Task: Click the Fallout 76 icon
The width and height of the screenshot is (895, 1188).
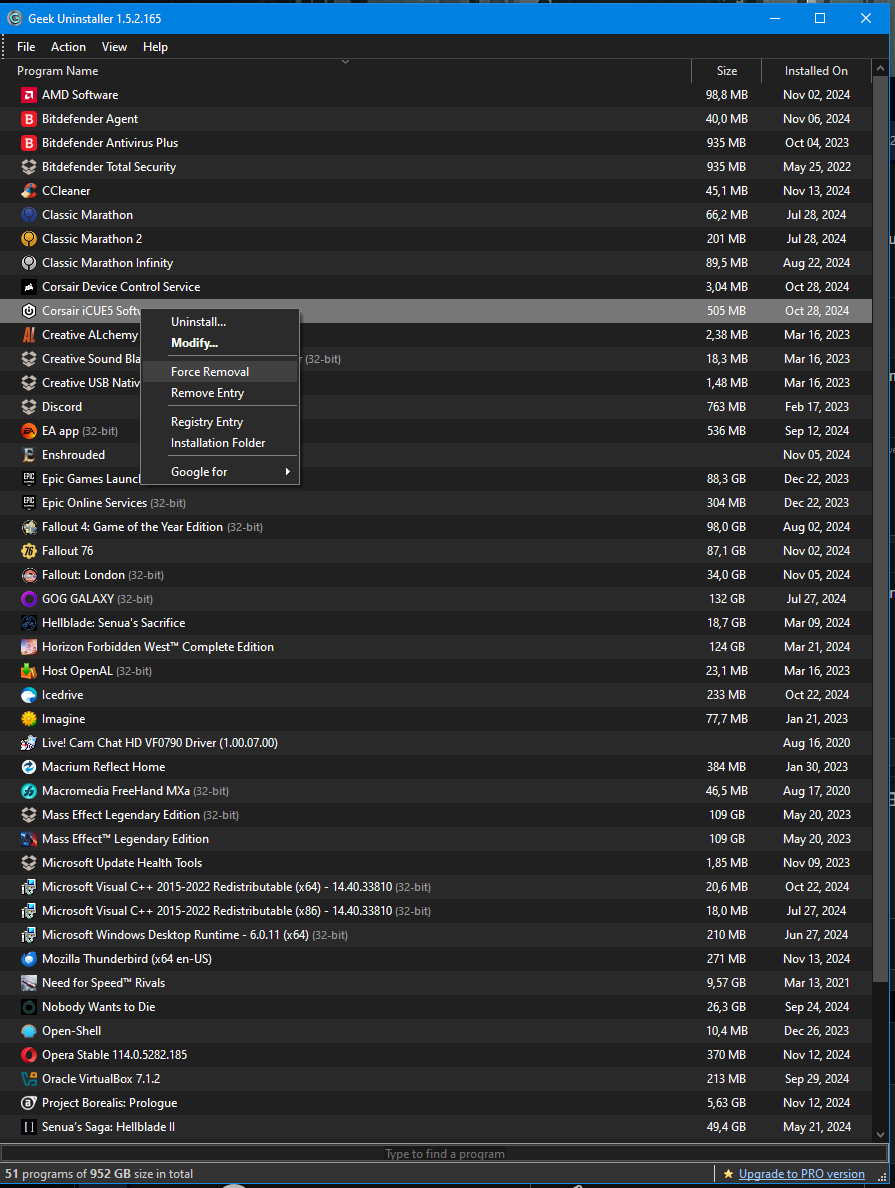Action: coord(29,551)
